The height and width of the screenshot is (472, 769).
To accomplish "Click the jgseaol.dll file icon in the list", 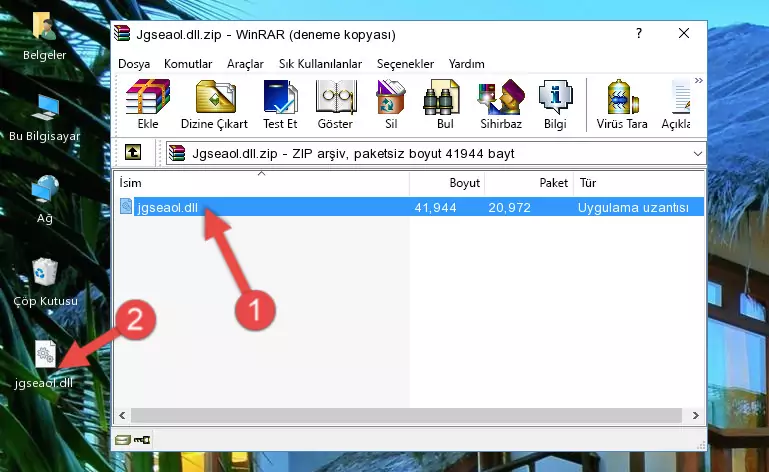I will click(126, 207).
